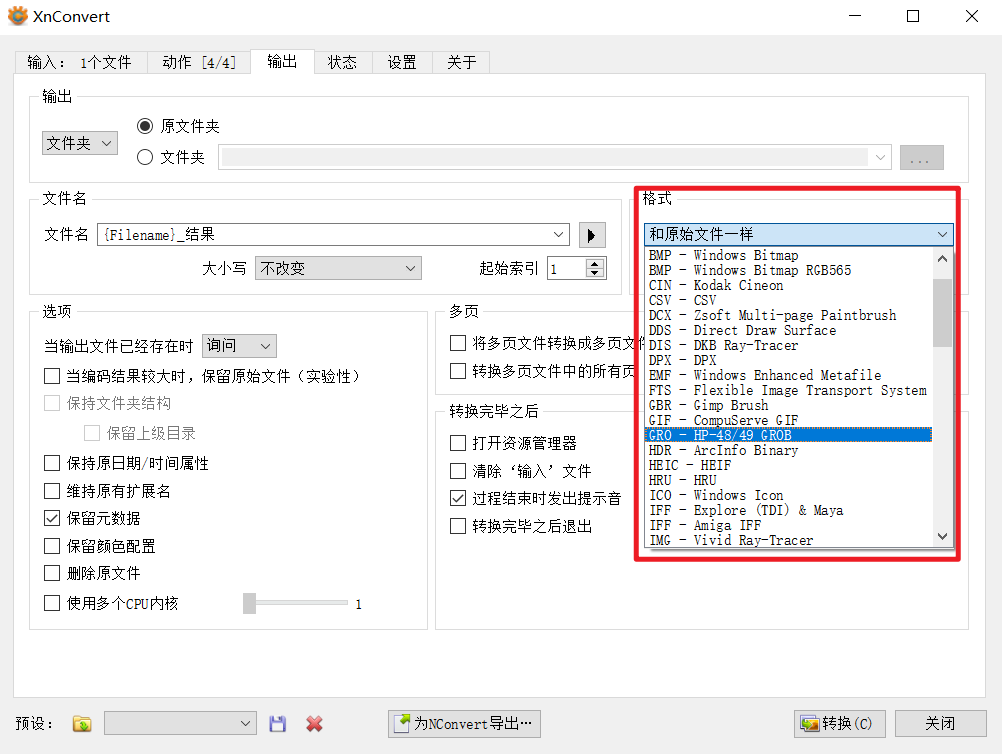
Task: Select BMP - Windows Bitmap format
Action: 789,256
